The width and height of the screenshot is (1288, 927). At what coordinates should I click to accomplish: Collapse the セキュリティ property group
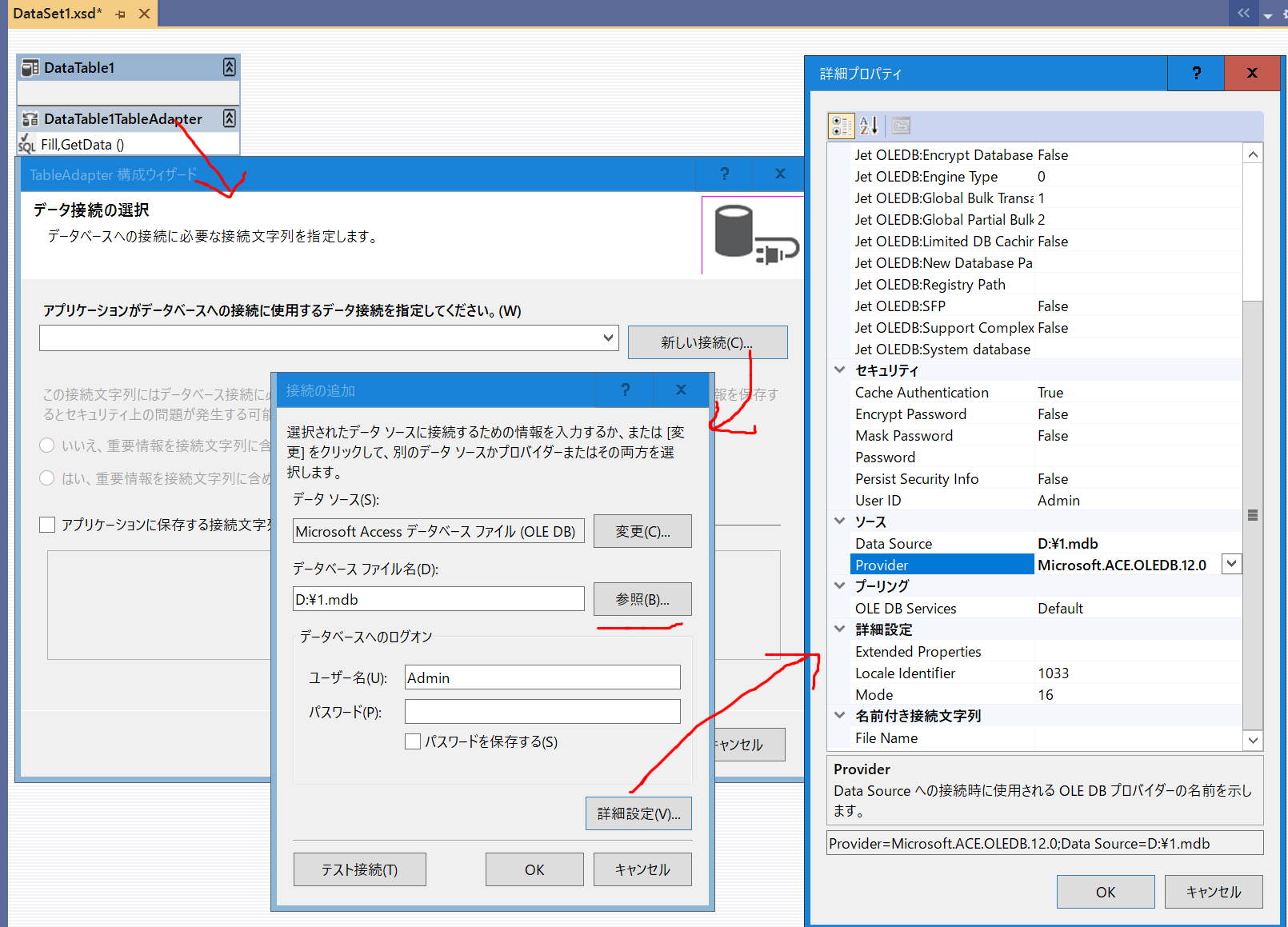pyautogui.click(x=839, y=370)
